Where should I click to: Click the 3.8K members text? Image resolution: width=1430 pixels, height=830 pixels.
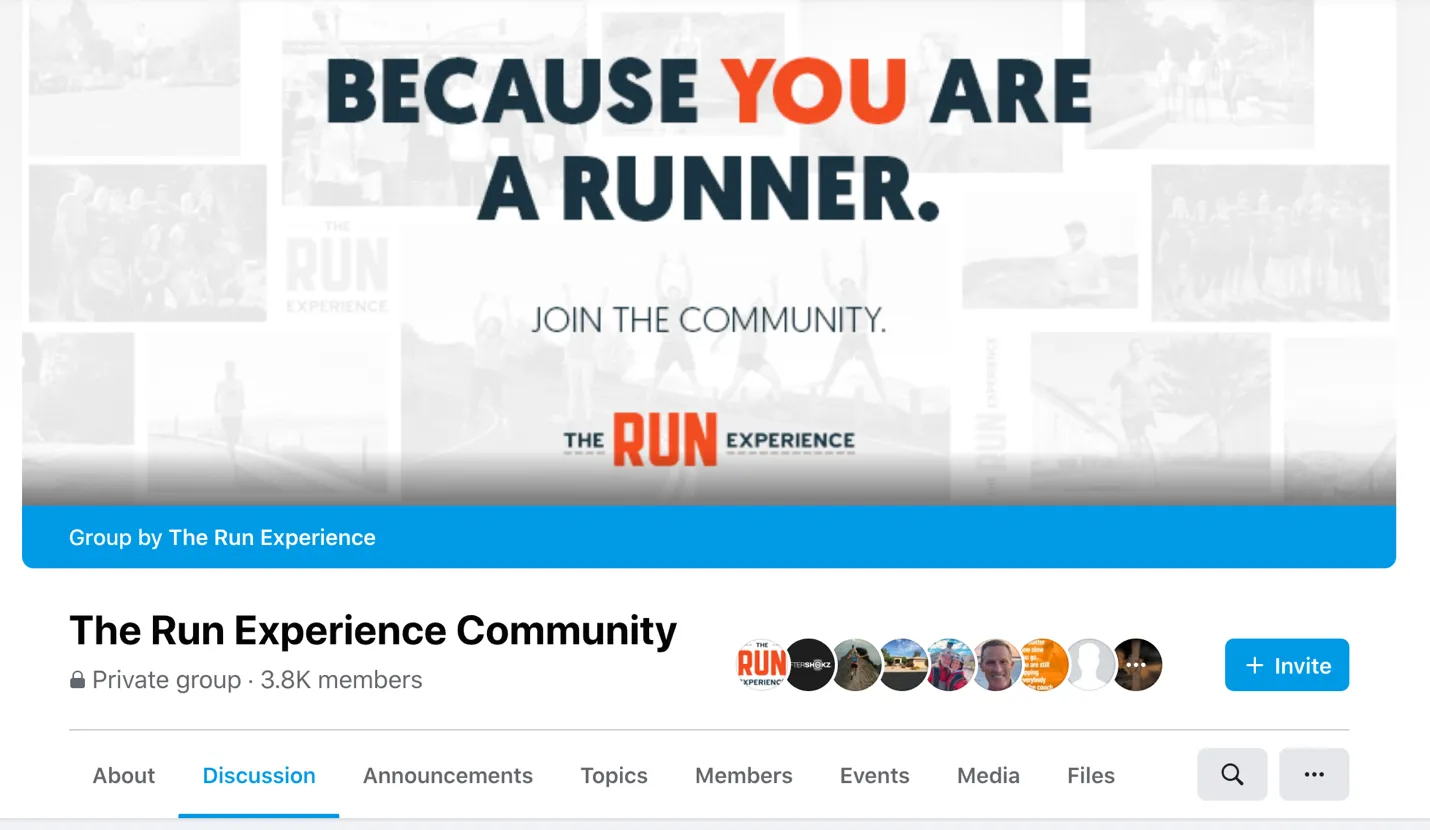[341, 680]
